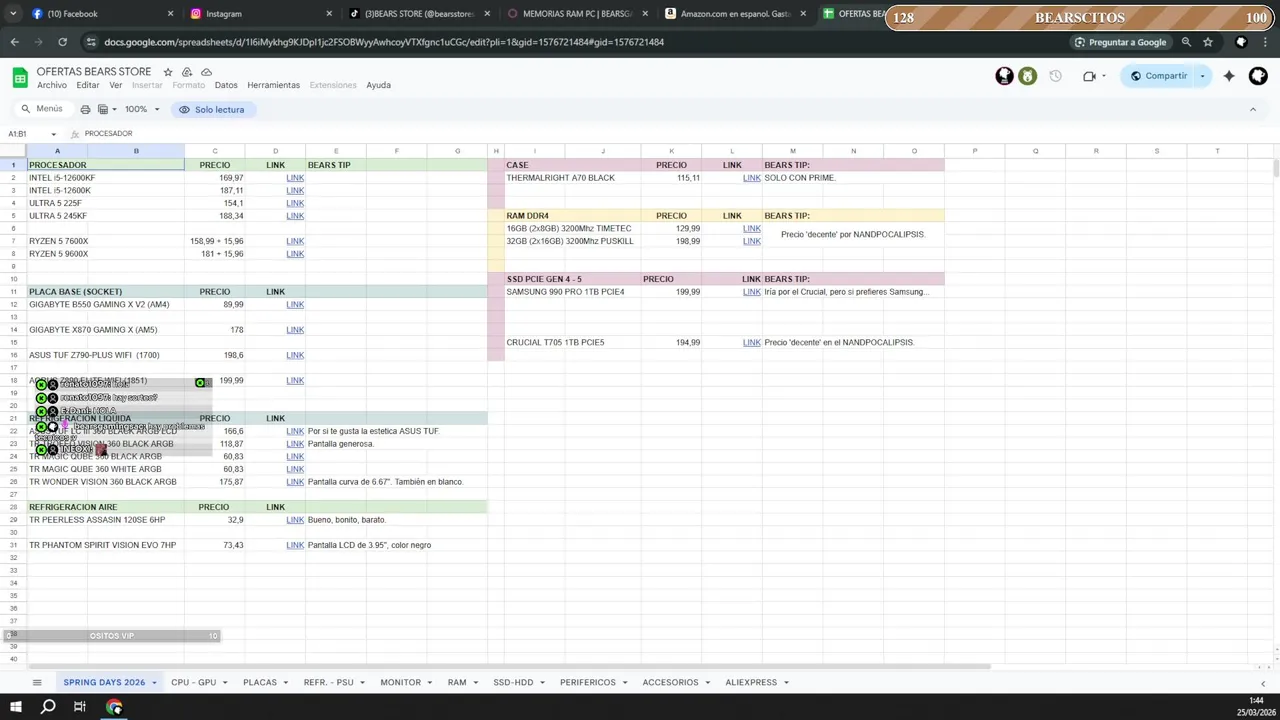
Task: Open the Gemini sparkle icon
Action: tap(1229, 76)
